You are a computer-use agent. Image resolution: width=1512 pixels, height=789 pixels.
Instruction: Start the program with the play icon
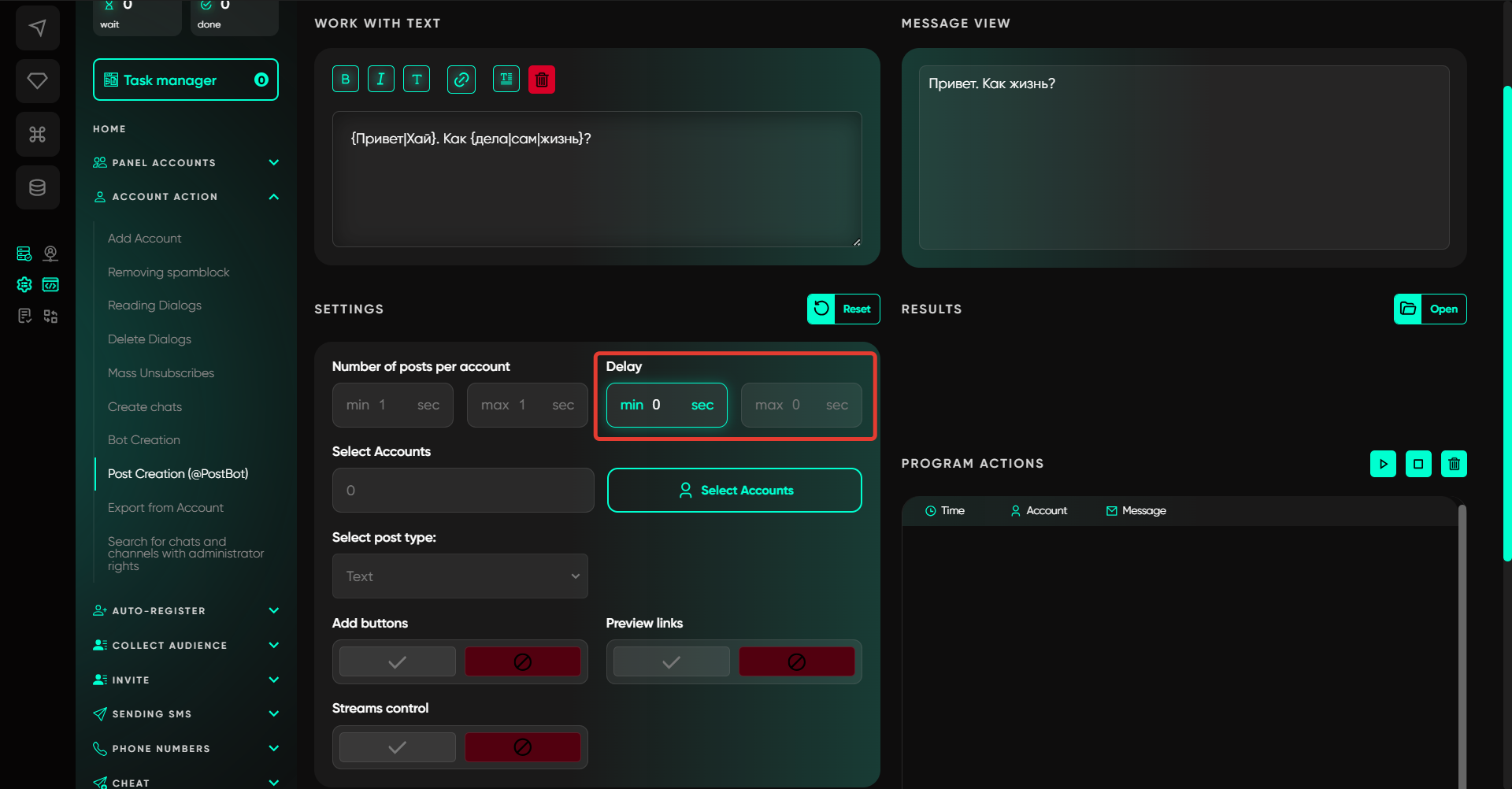tap(1383, 464)
